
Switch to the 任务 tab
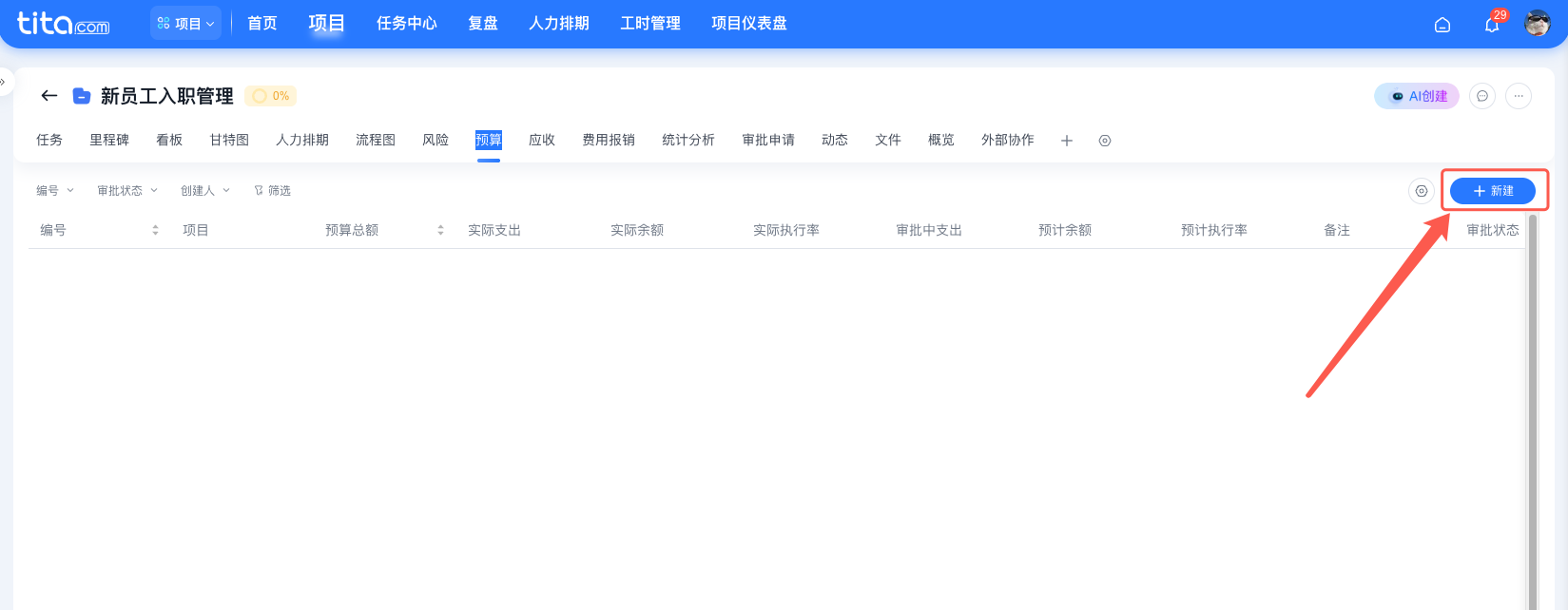point(49,140)
